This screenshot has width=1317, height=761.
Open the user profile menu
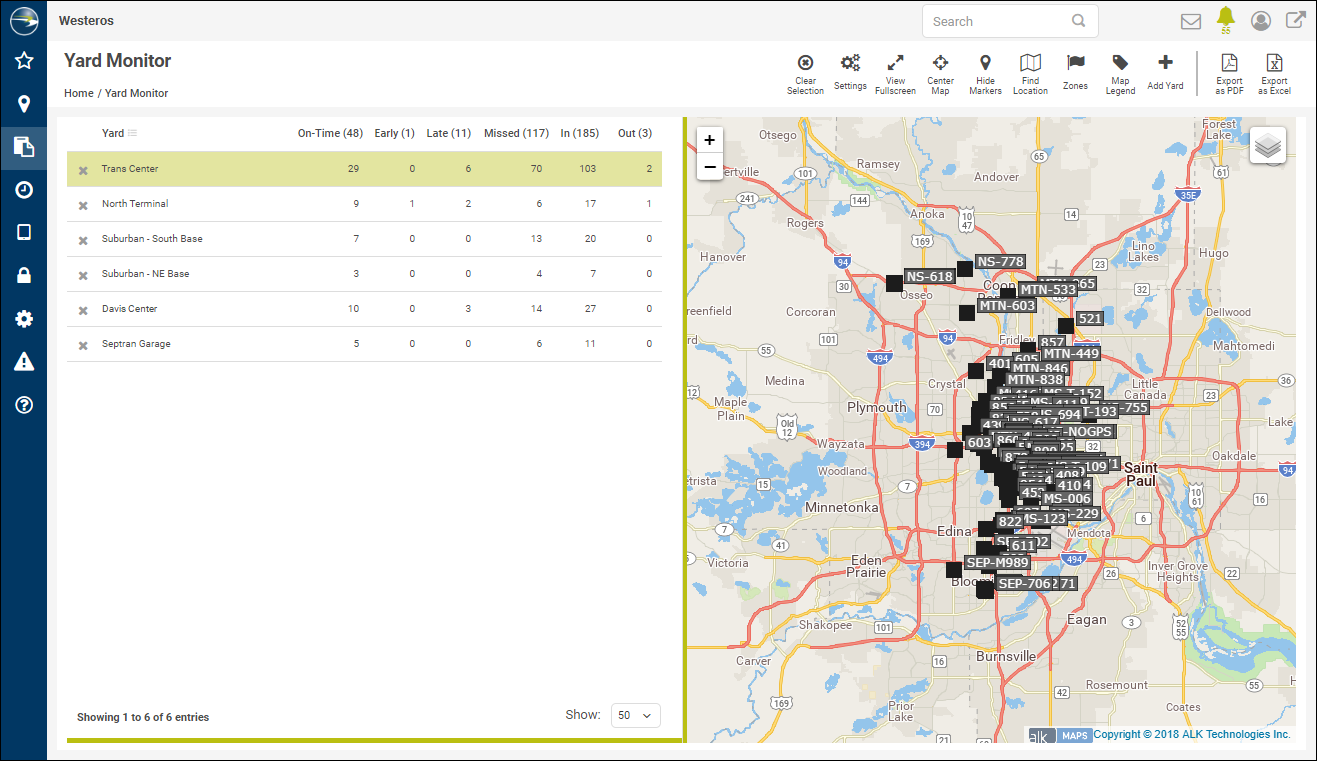point(1261,21)
